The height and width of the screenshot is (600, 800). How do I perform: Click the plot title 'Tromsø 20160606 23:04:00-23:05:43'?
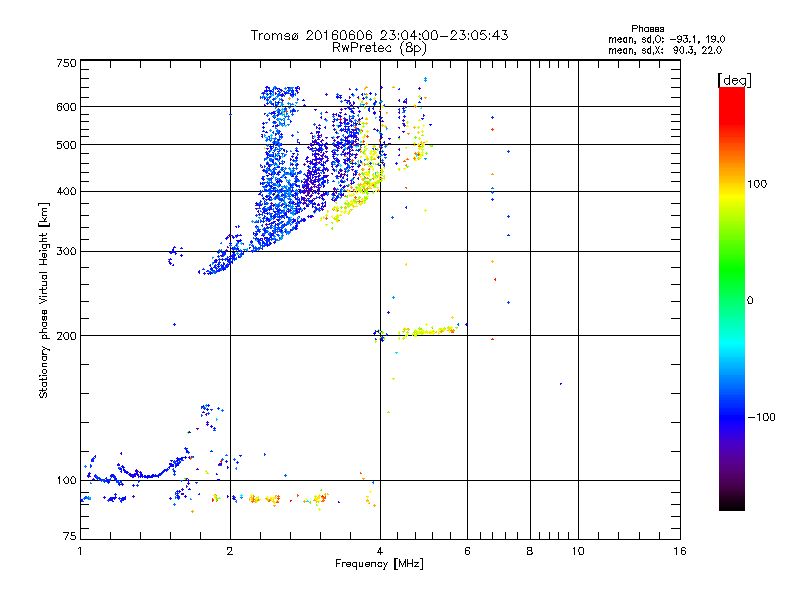coord(379,35)
